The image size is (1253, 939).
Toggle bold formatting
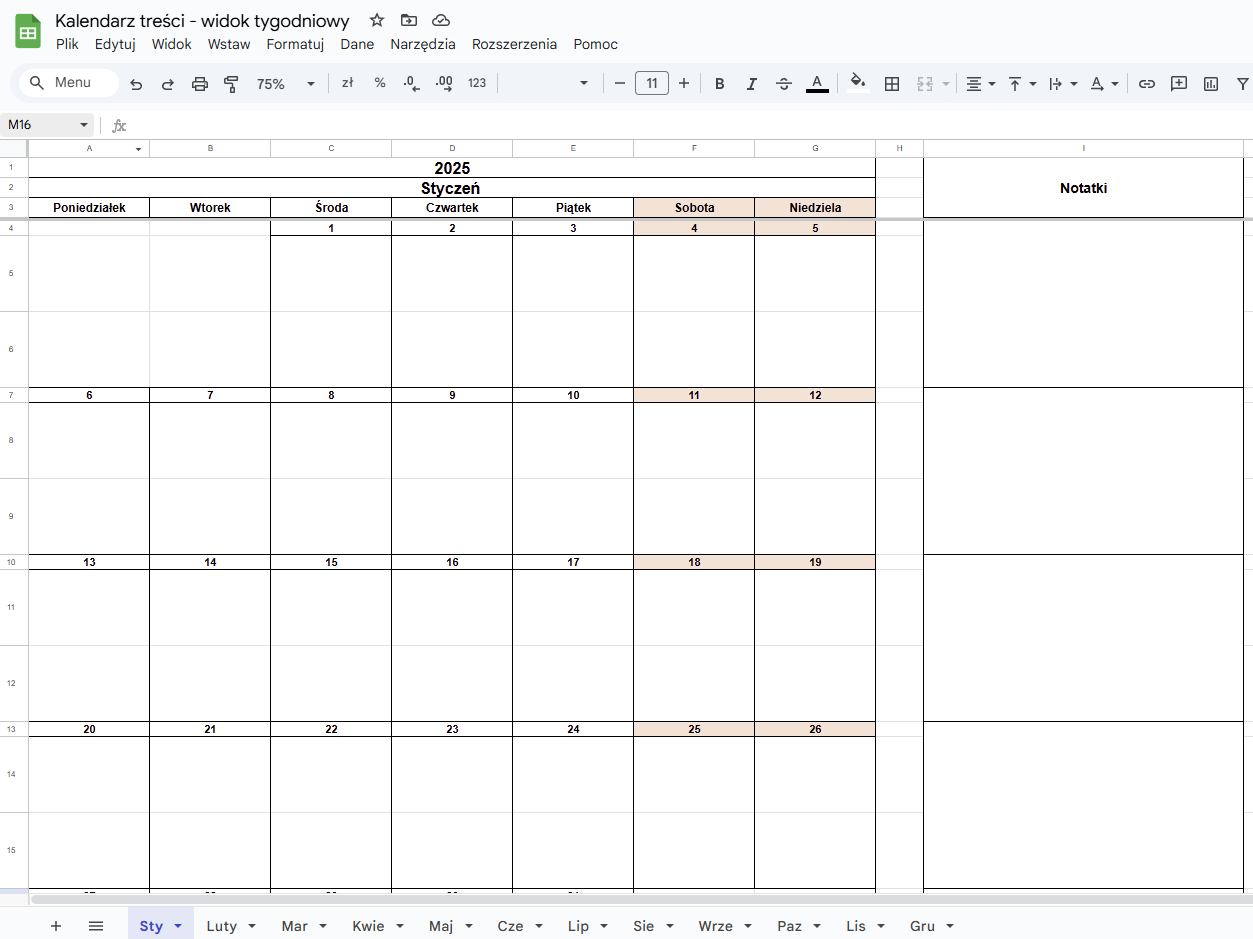click(719, 84)
